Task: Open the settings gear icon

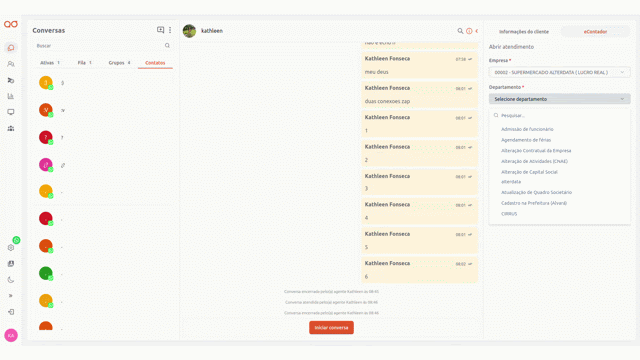Action: tap(11, 248)
